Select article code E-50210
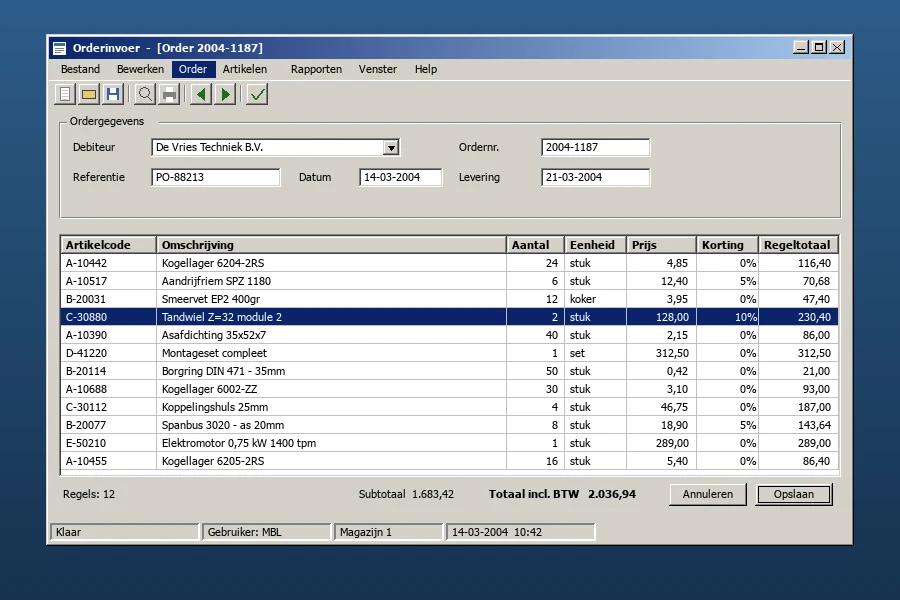The height and width of the screenshot is (600, 900). click(x=108, y=443)
